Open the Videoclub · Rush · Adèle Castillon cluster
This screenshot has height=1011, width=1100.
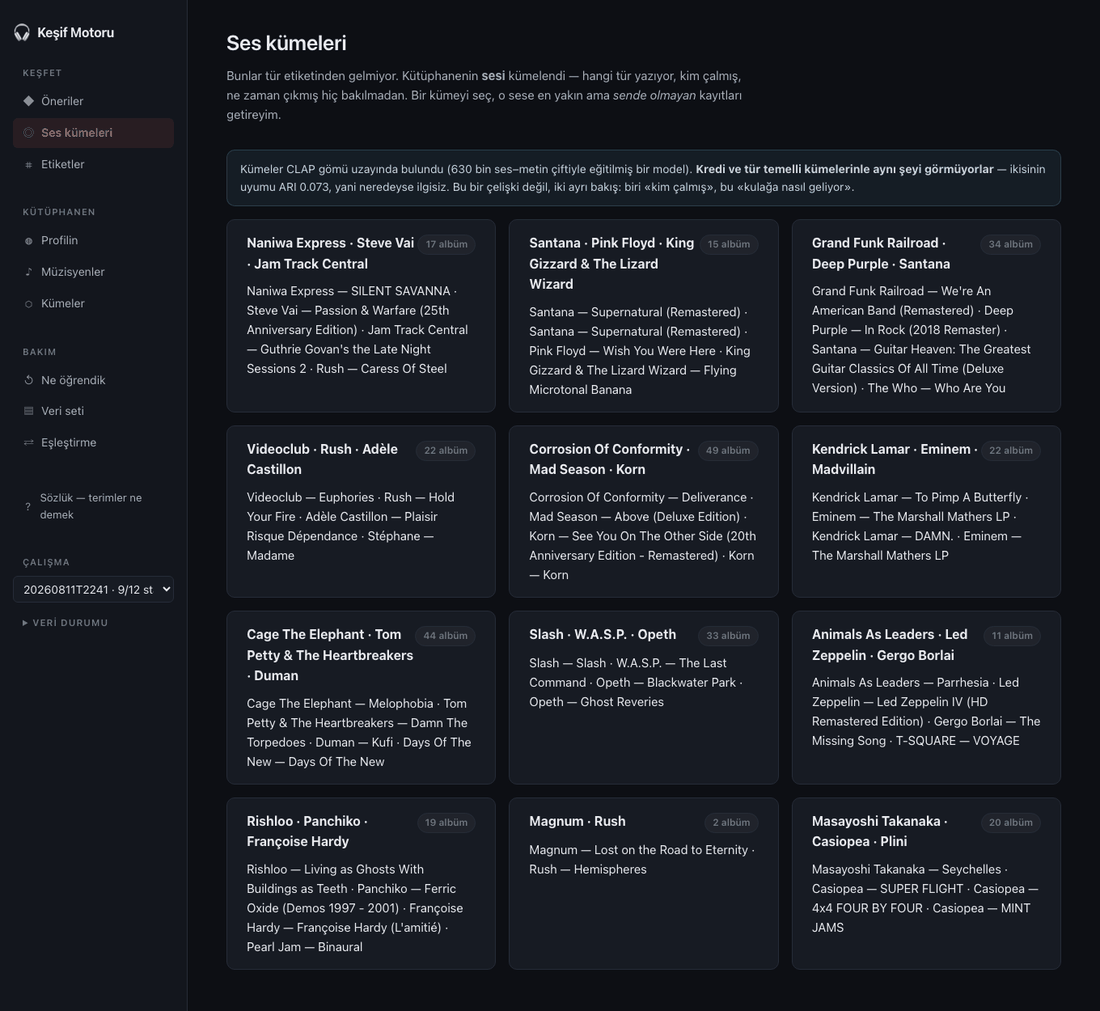pyautogui.click(x=361, y=511)
